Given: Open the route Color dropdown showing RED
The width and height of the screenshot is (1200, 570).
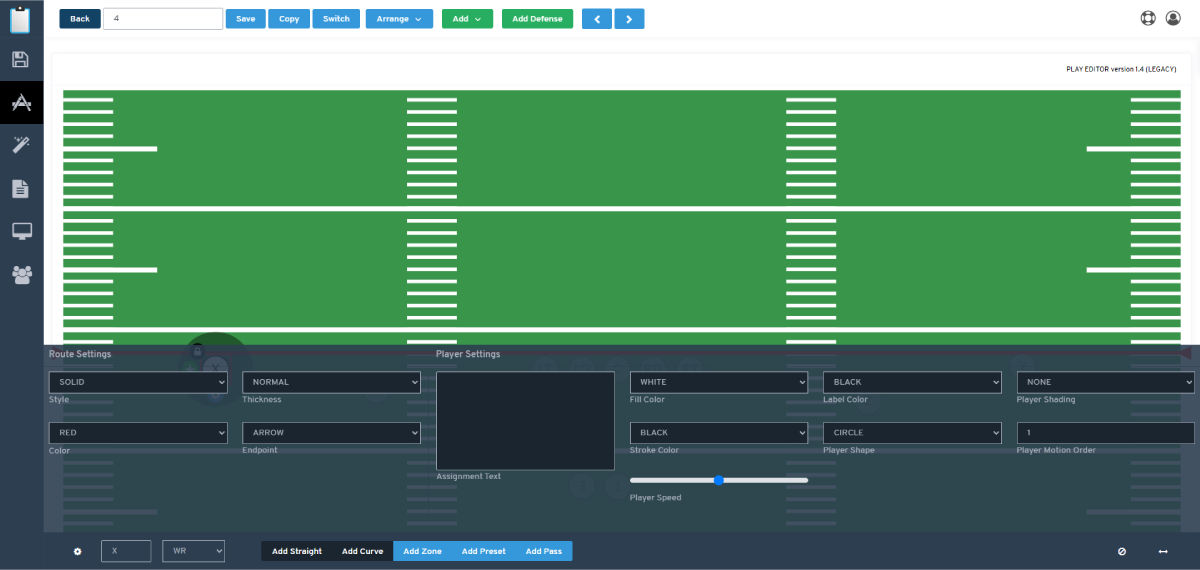Looking at the screenshot, I should [138, 433].
